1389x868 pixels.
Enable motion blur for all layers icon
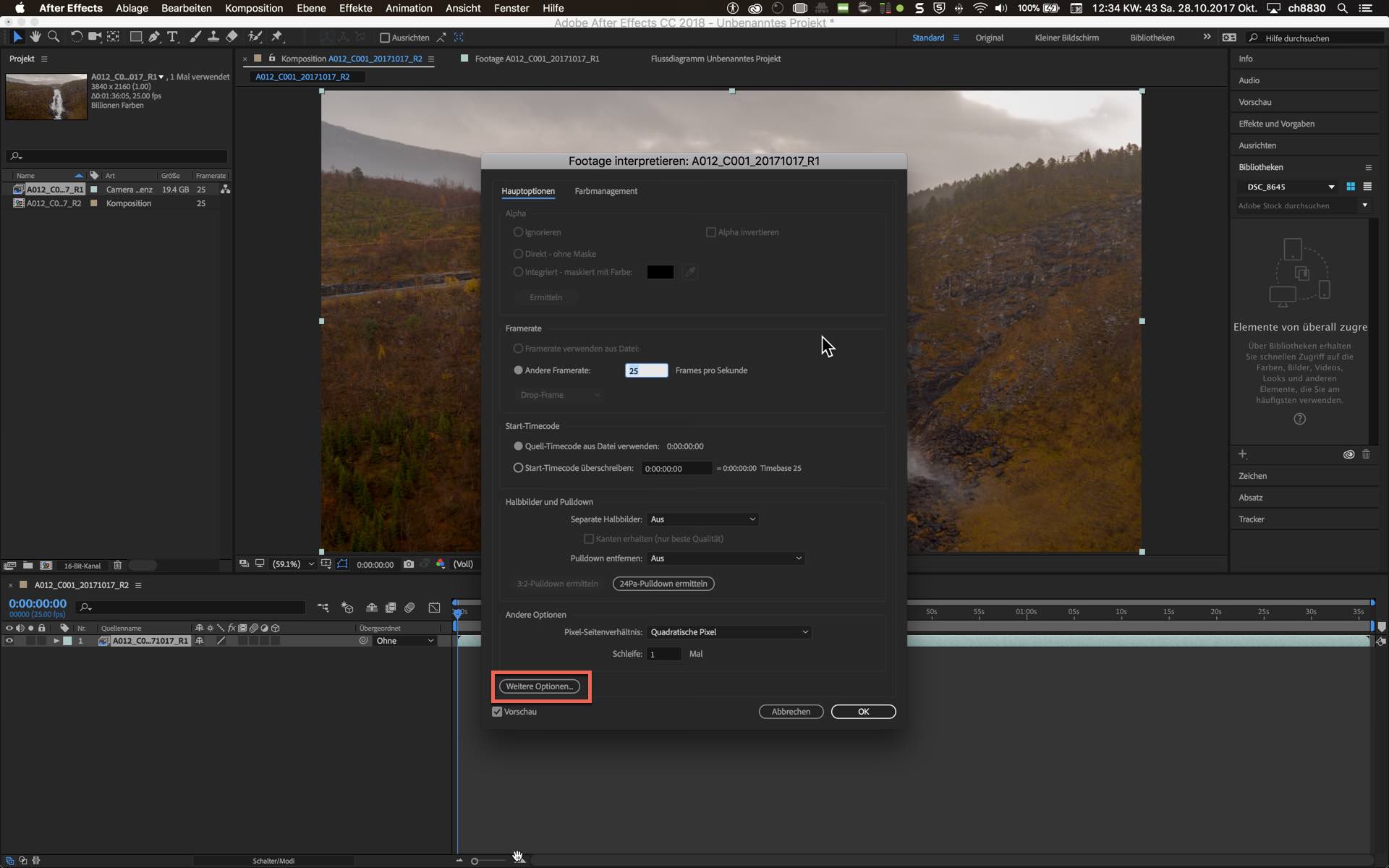click(x=410, y=608)
